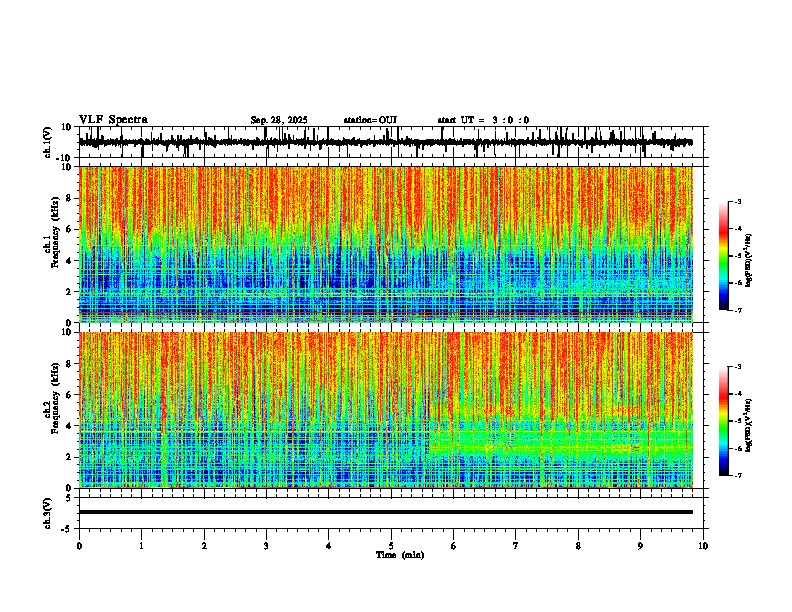Image resolution: width=792 pixels, height=612 pixels.
Task: Click the ch.2 spectrogram color bar
Action: [x=723, y=421]
